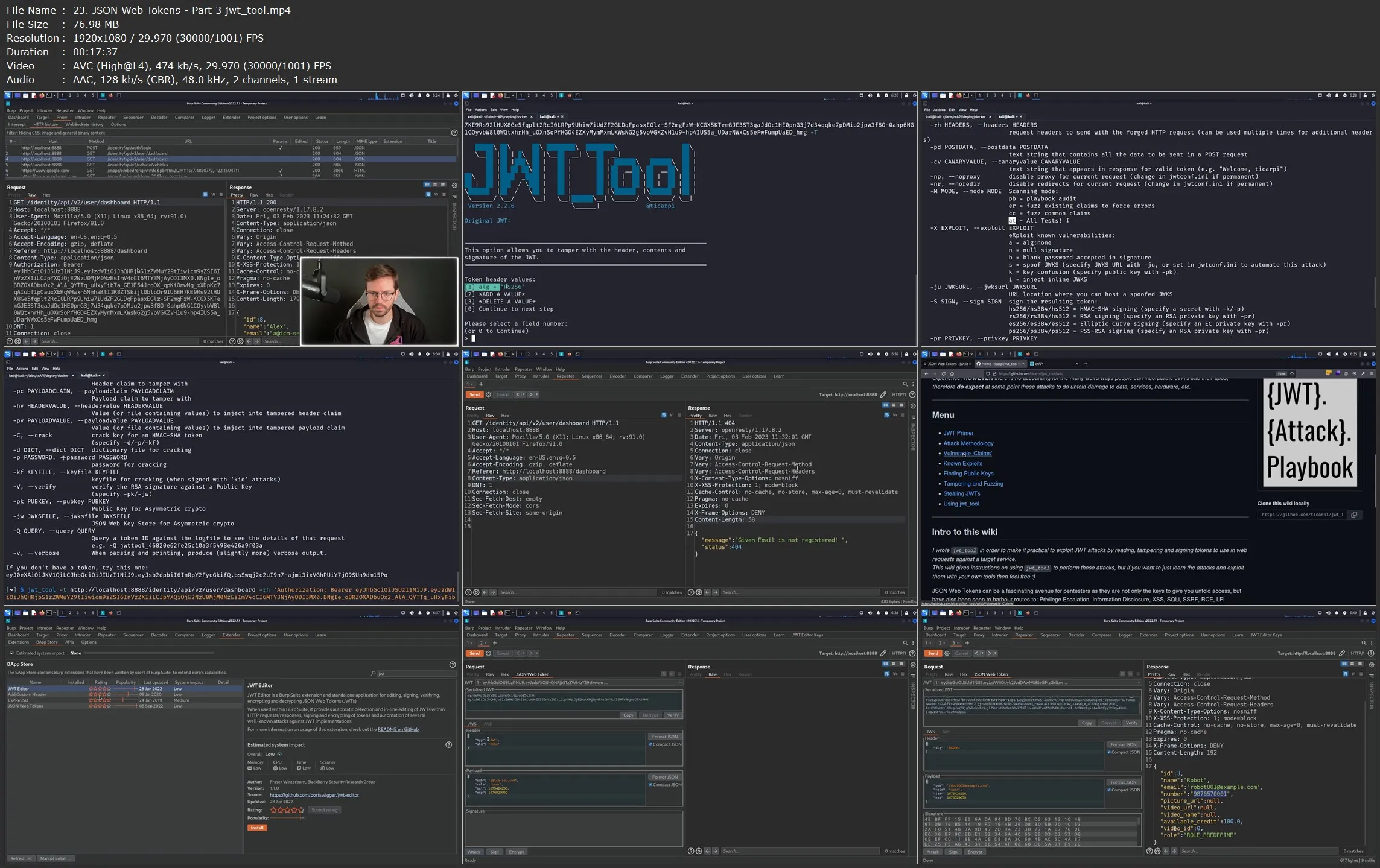Click Attack button in bottom-middle JWT editor frame
This screenshot has height=868, width=1380.
(x=474, y=852)
